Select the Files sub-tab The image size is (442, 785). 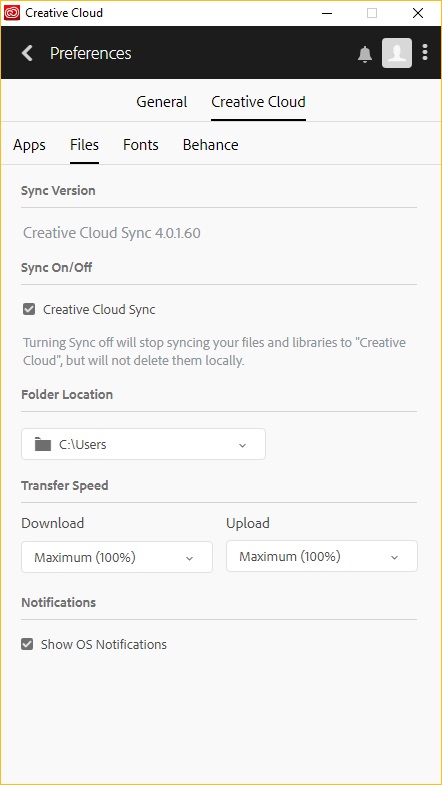[85, 145]
